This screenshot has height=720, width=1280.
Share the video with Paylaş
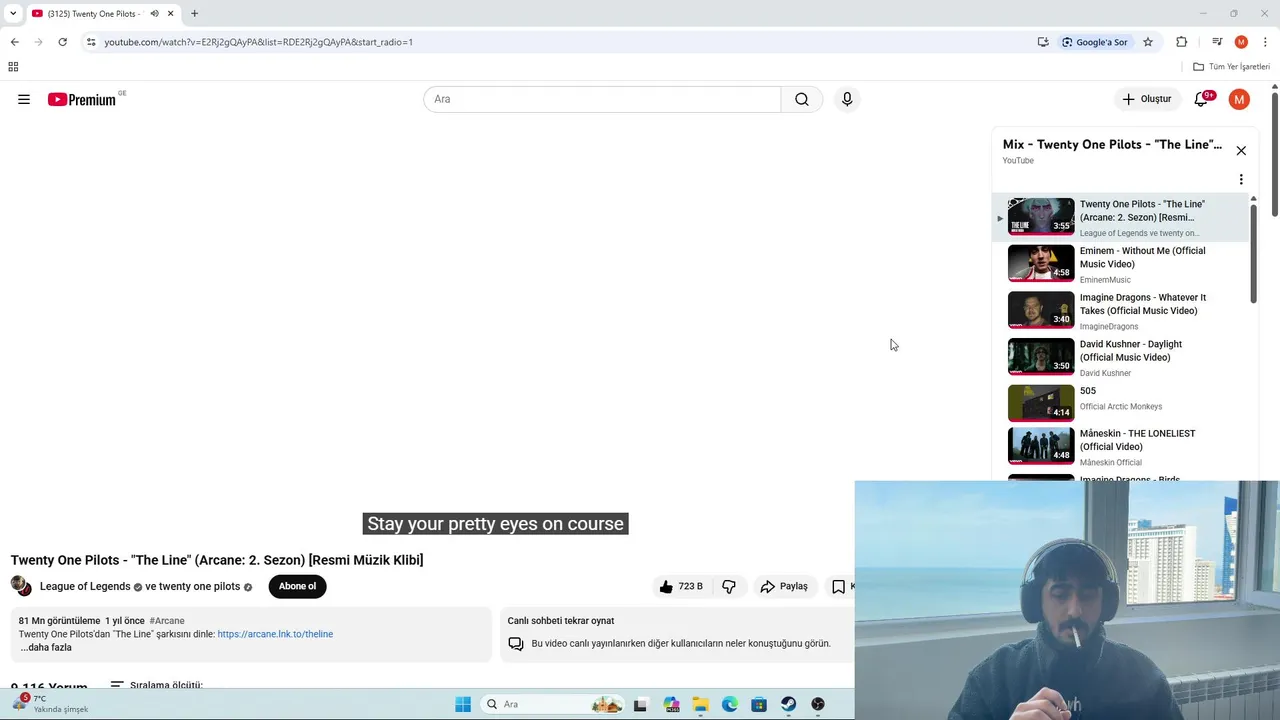pos(784,587)
